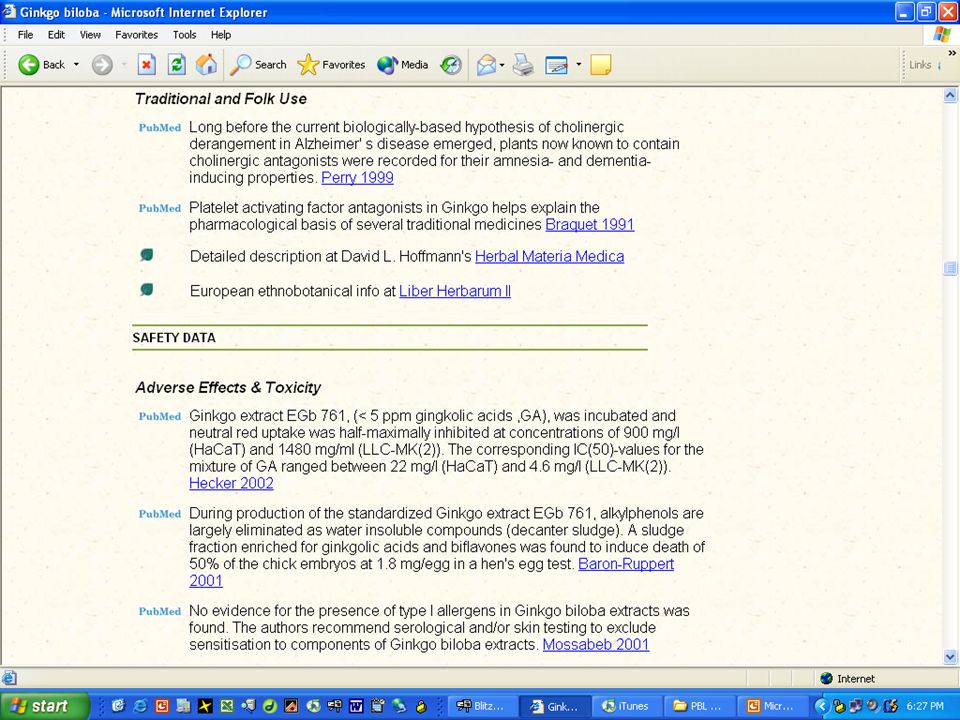The height and width of the screenshot is (720, 960).
Task: Switch to the PBL folder taskbar window
Action: pos(699,706)
